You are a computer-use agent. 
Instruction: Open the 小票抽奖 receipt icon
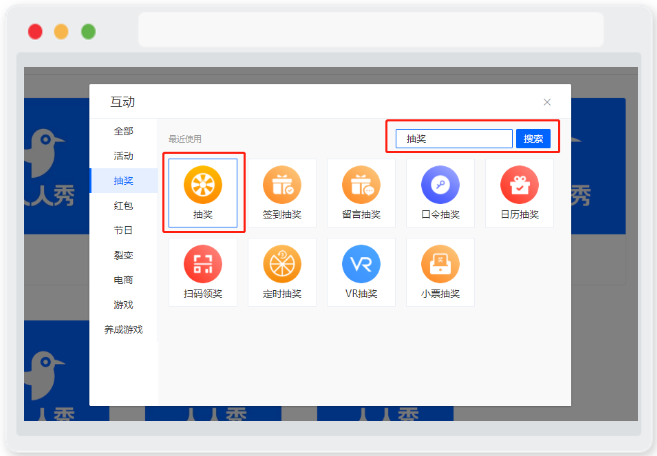(x=440, y=264)
